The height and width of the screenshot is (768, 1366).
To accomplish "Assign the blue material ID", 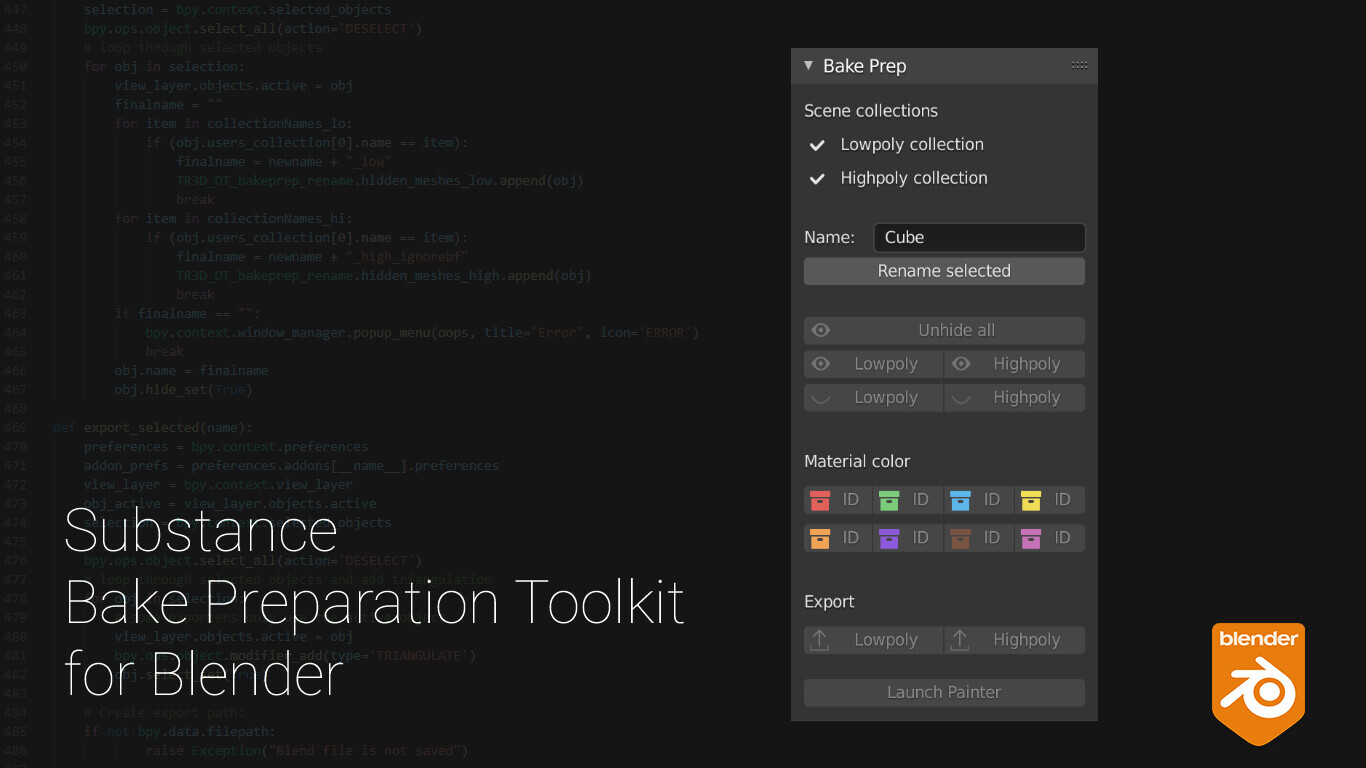I will pos(979,500).
